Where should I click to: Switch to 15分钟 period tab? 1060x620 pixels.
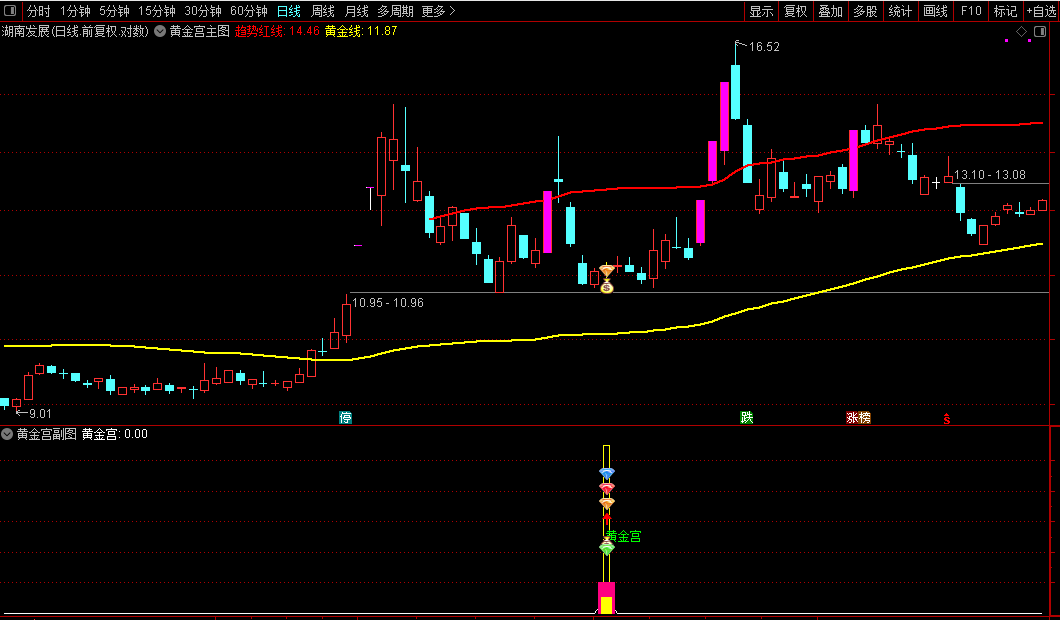tap(157, 11)
